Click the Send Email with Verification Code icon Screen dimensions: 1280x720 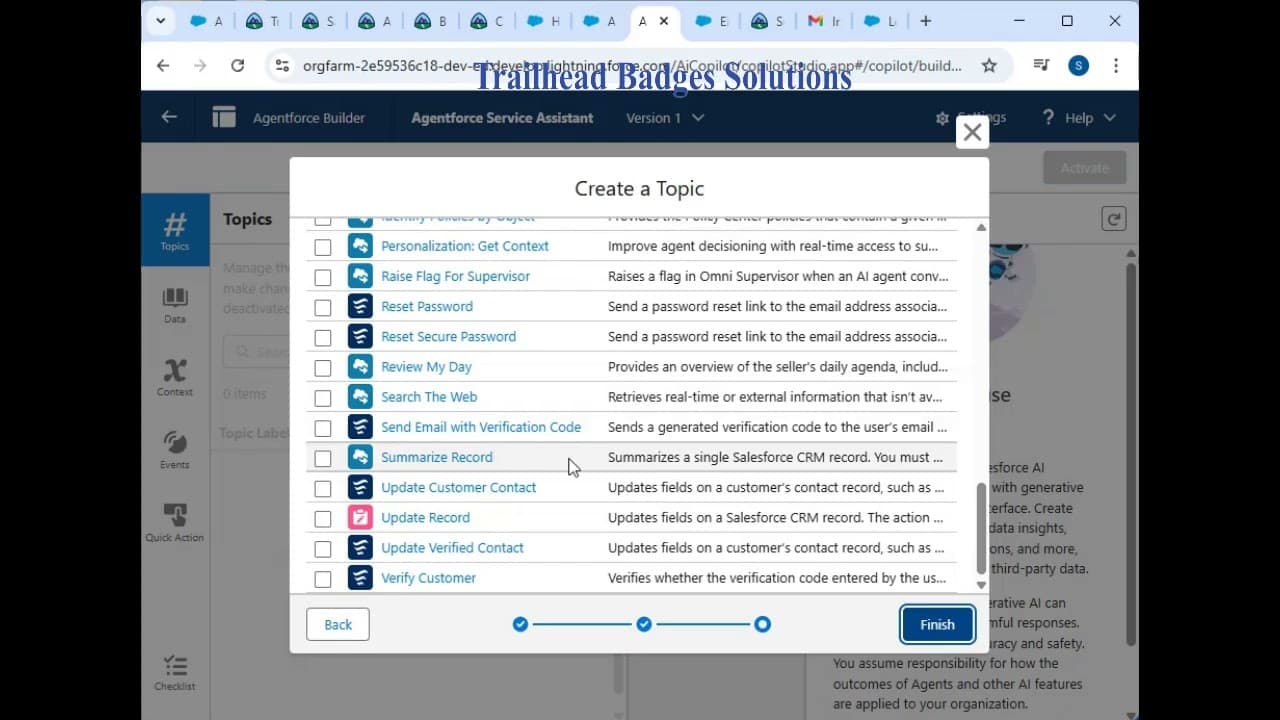pyautogui.click(x=360, y=427)
